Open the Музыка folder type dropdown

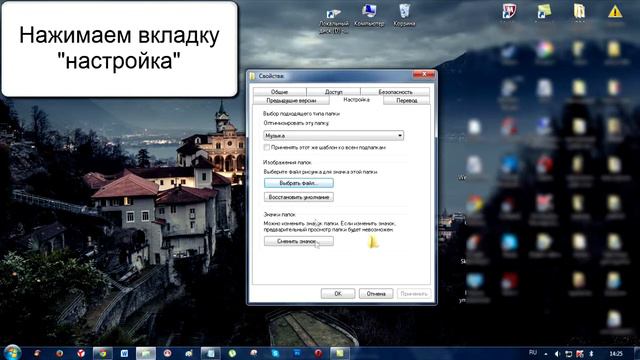[x=333, y=136]
